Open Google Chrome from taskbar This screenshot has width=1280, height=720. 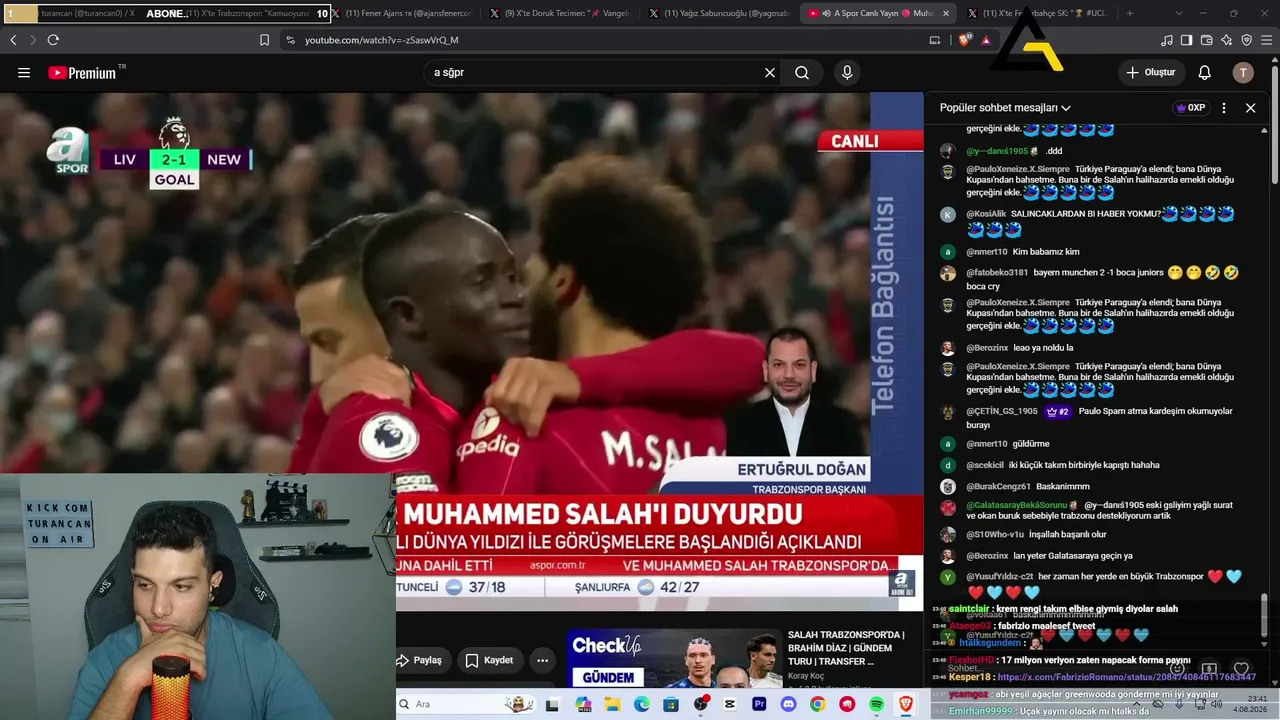click(x=818, y=704)
